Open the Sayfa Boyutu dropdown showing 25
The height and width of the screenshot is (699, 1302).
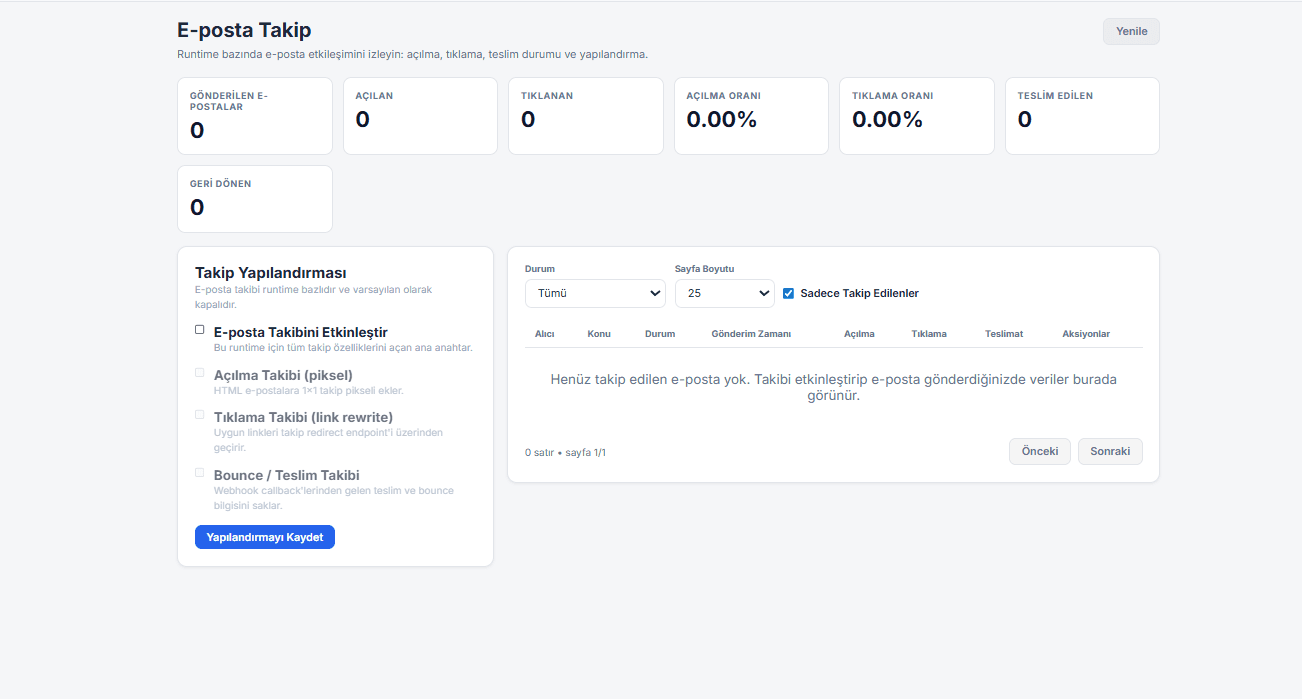(x=725, y=293)
